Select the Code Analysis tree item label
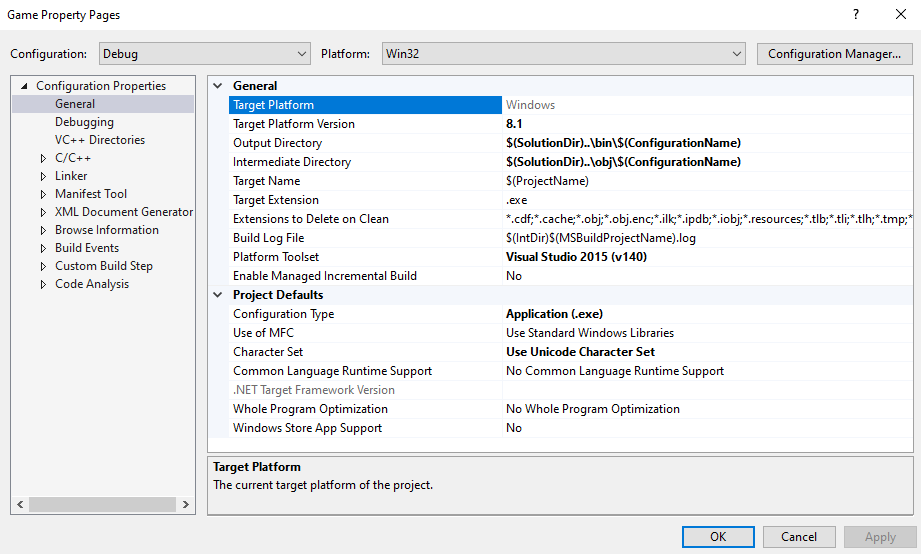The image size is (921, 554). tap(92, 284)
